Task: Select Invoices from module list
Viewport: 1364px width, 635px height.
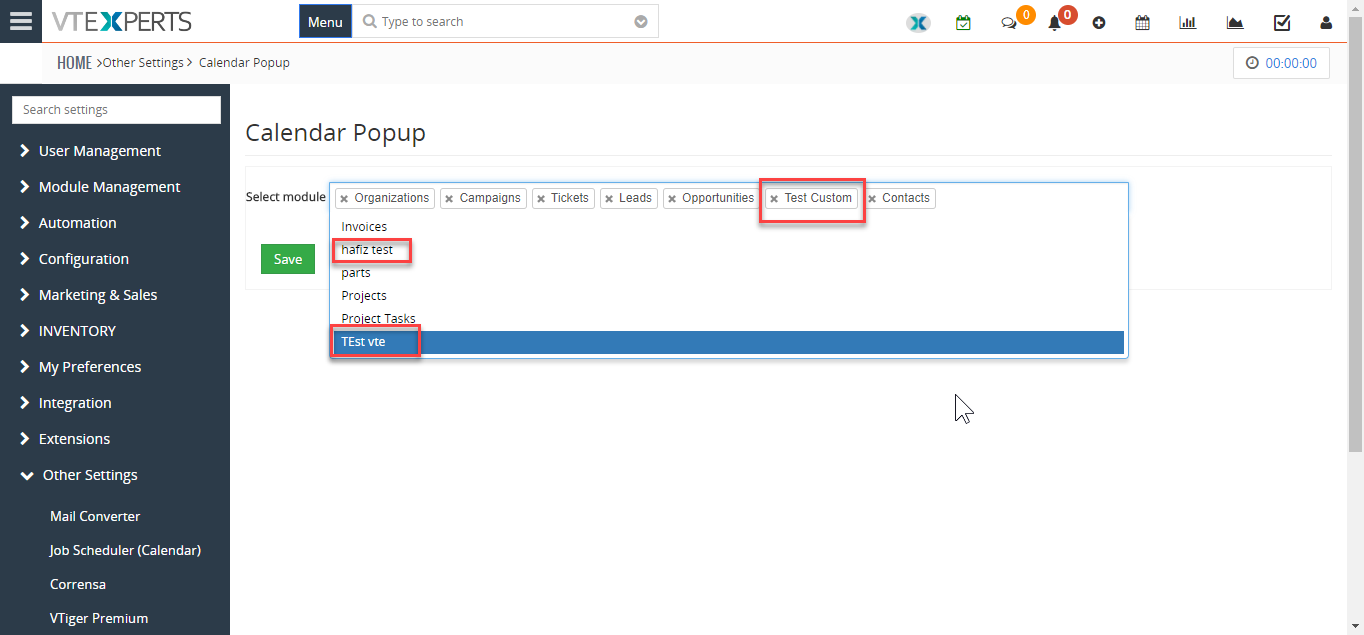Action: tap(727, 227)
